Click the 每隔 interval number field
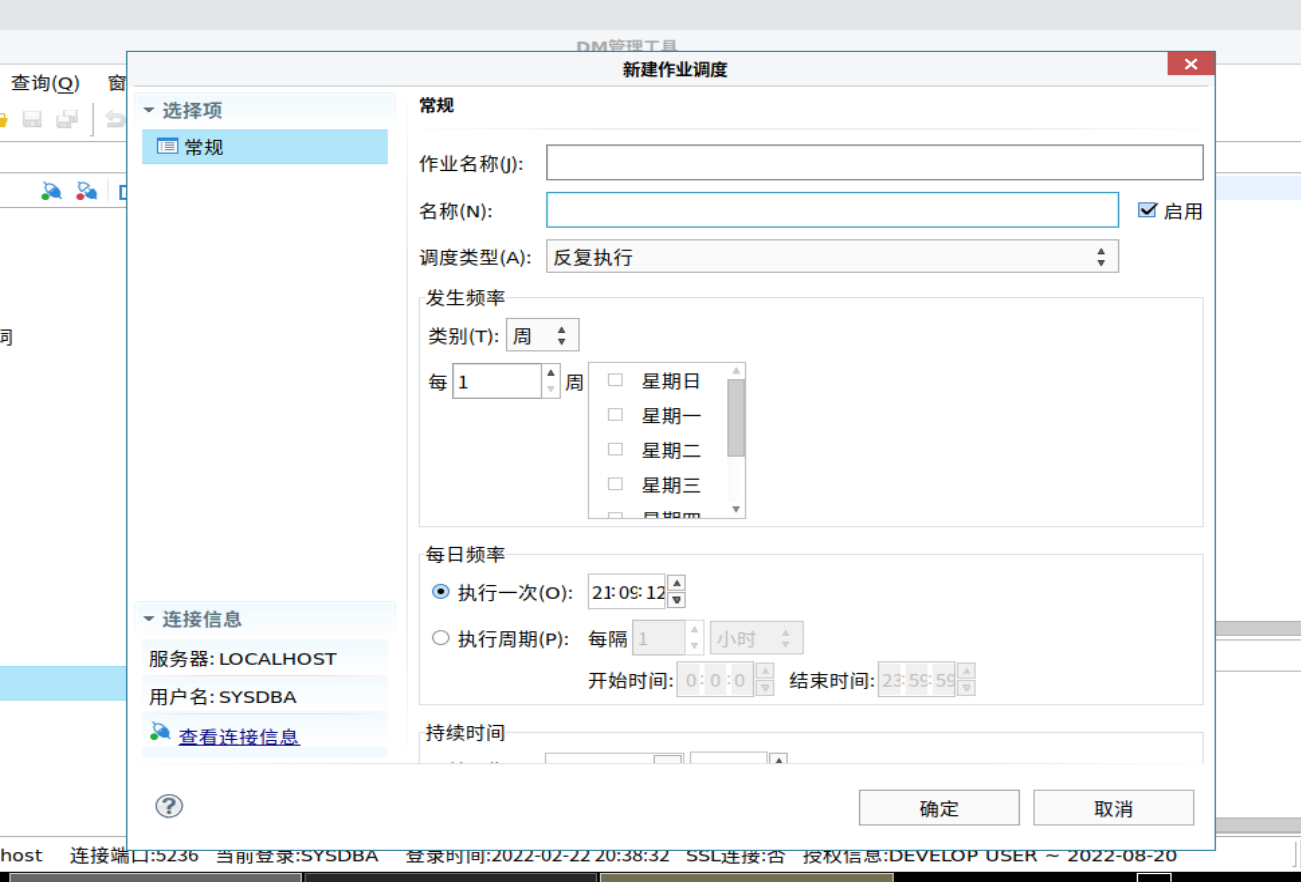The image size is (1301, 882). point(660,638)
